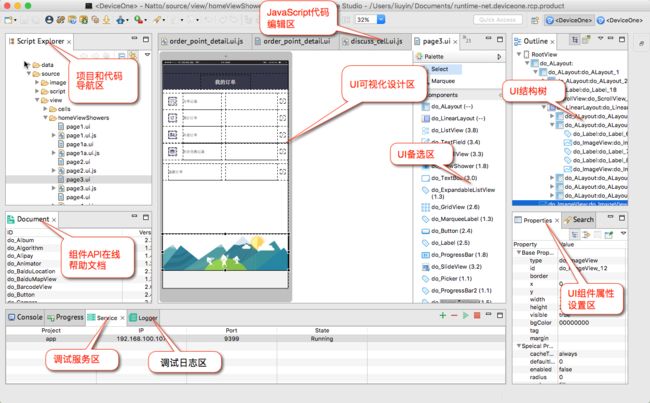Click the add service green plus icon
The image size is (650, 403).
click(x=443, y=316)
